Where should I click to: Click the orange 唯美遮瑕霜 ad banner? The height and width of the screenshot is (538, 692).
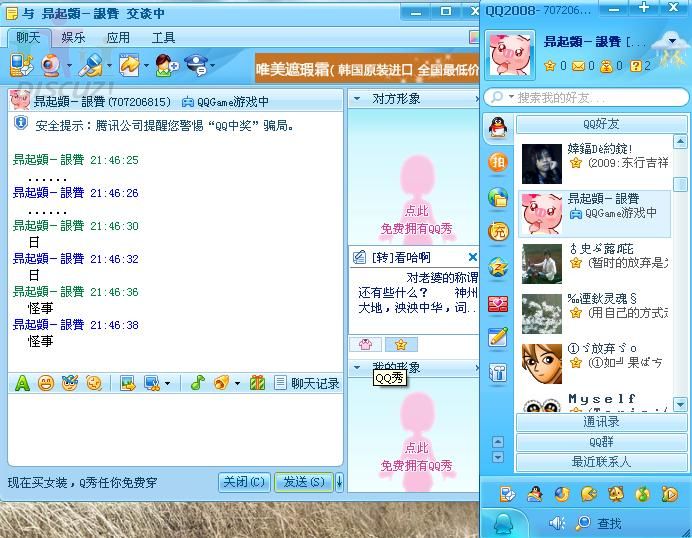tap(367, 68)
